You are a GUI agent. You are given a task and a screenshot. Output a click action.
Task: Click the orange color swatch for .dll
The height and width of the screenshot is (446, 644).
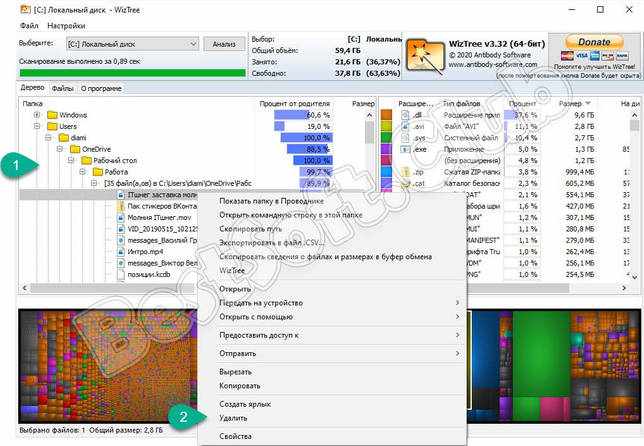tap(386, 115)
